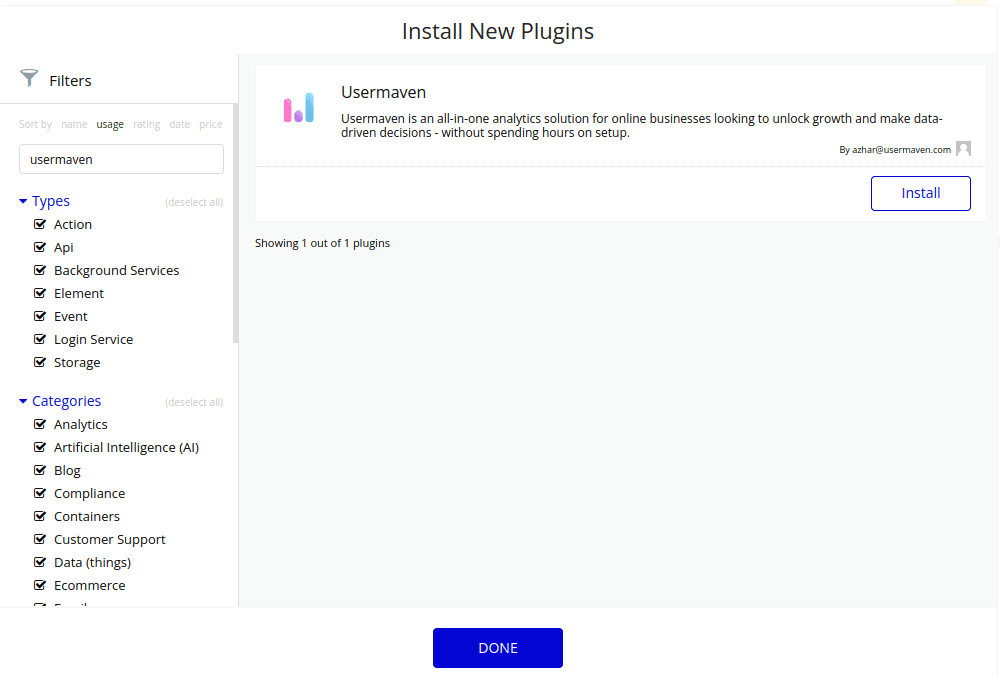This screenshot has height=676, width=1000.
Task: Uncheck the Analytics category checkbox
Action: (x=41, y=424)
